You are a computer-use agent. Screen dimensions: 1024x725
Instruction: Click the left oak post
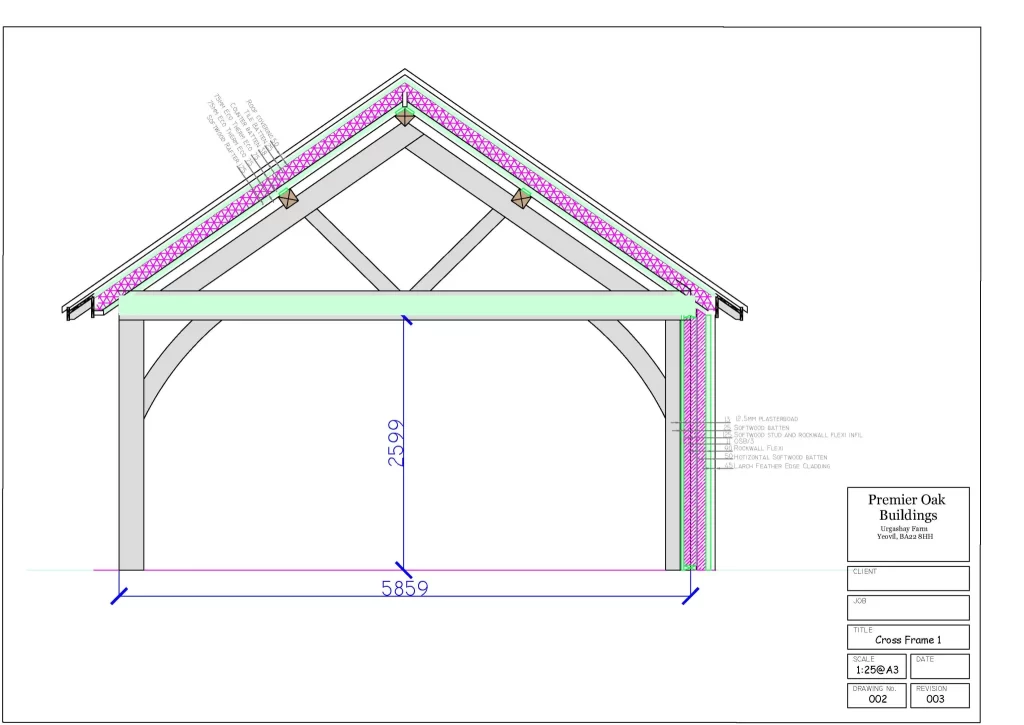tap(131, 445)
